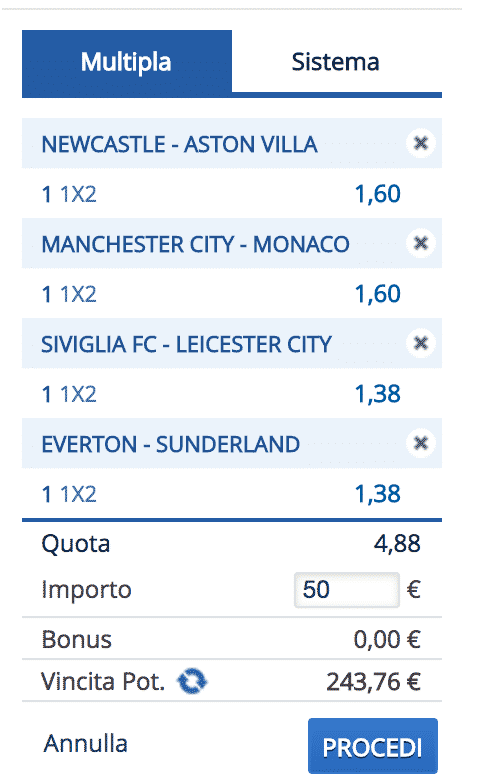Cancel the slip with Annulla
This screenshot has width=478, height=778.
[x=85, y=744]
